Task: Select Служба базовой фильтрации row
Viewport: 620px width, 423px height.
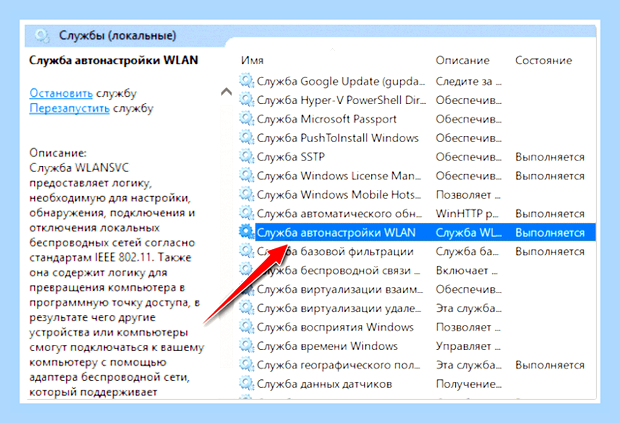Action: (417, 251)
